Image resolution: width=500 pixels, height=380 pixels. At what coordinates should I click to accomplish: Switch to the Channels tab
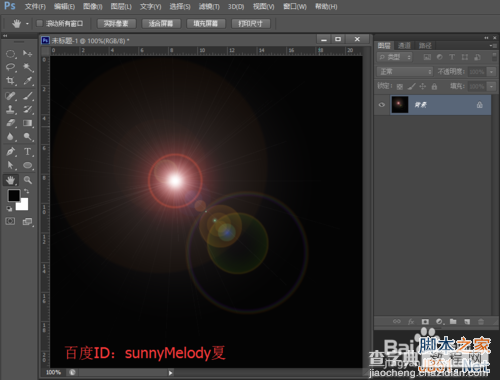(404, 46)
